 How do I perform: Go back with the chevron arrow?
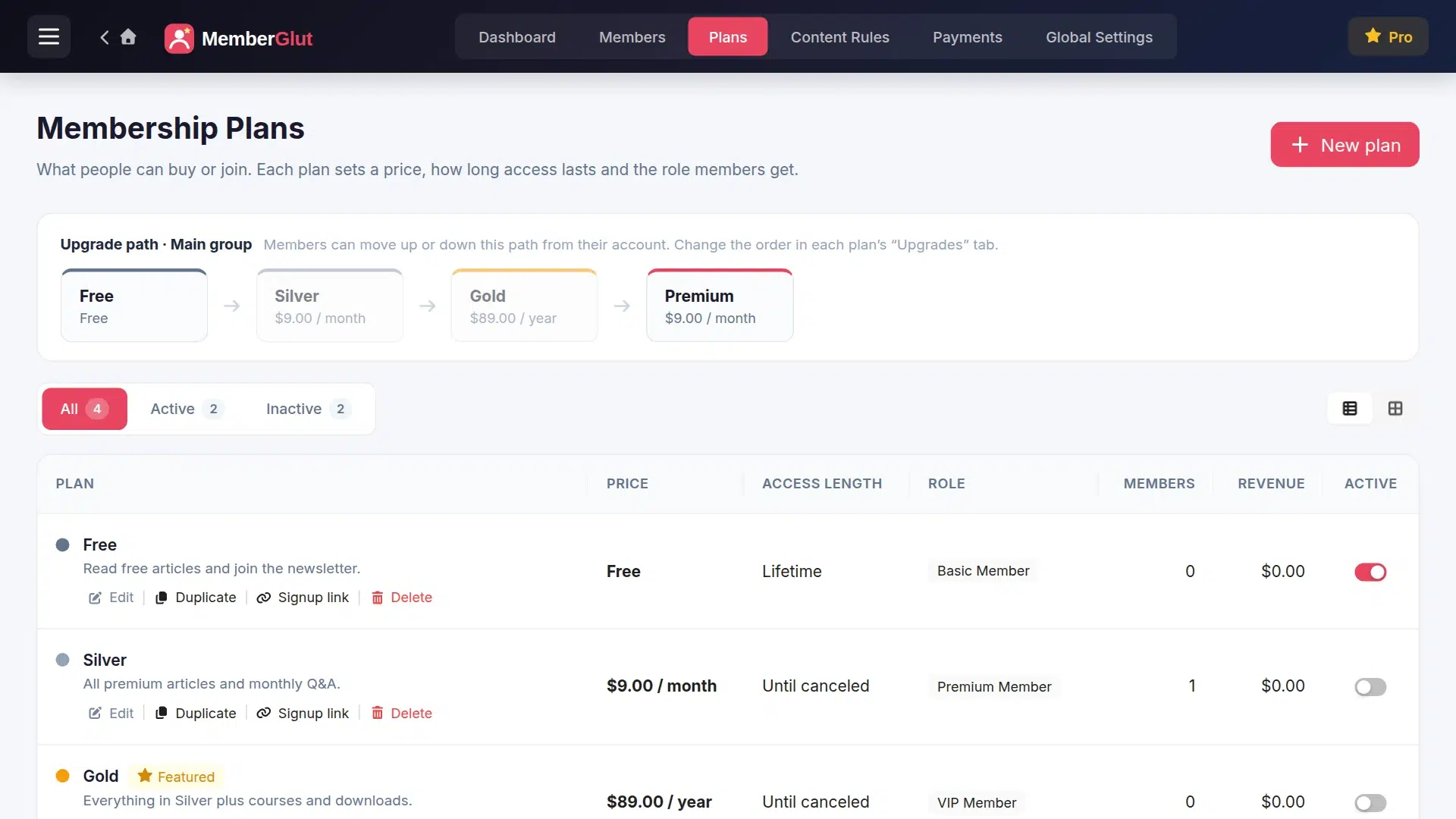[105, 37]
